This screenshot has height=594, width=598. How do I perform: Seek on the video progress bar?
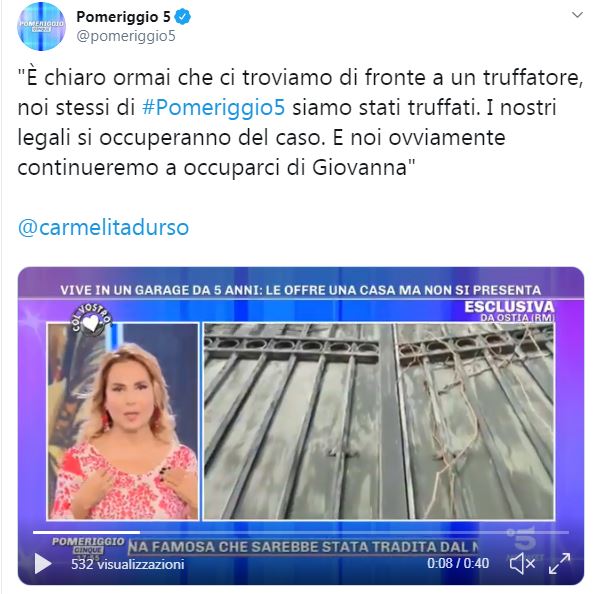(x=301, y=532)
